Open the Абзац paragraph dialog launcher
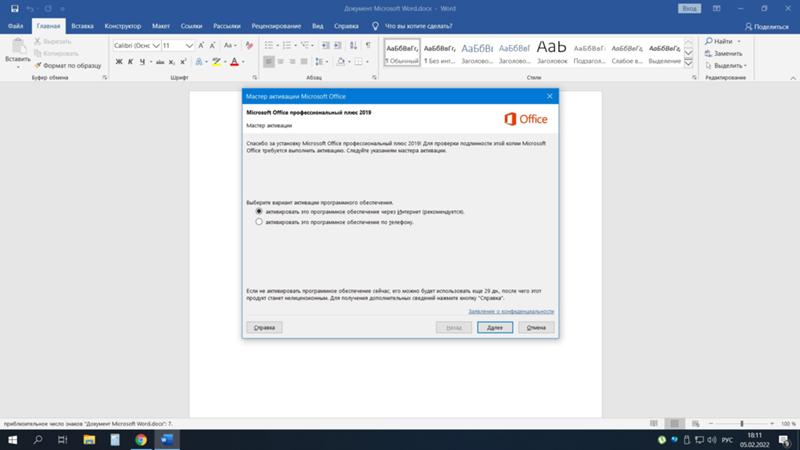 (374, 78)
